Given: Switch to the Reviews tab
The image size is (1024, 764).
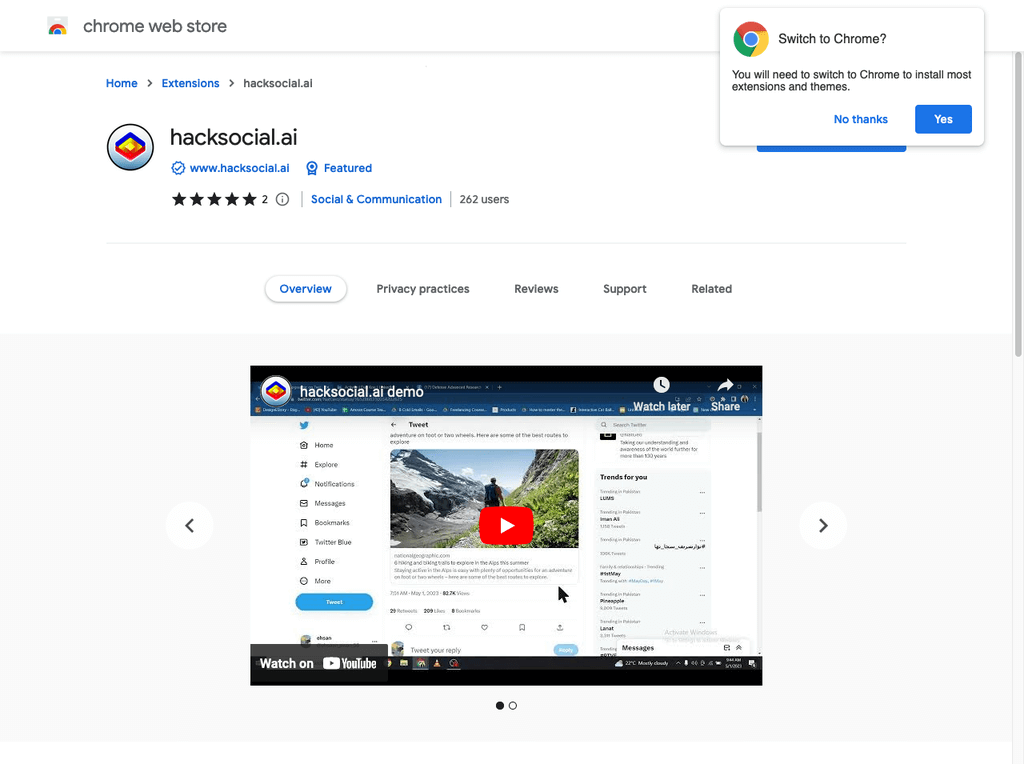Looking at the screenshot, I should (536, 289).
